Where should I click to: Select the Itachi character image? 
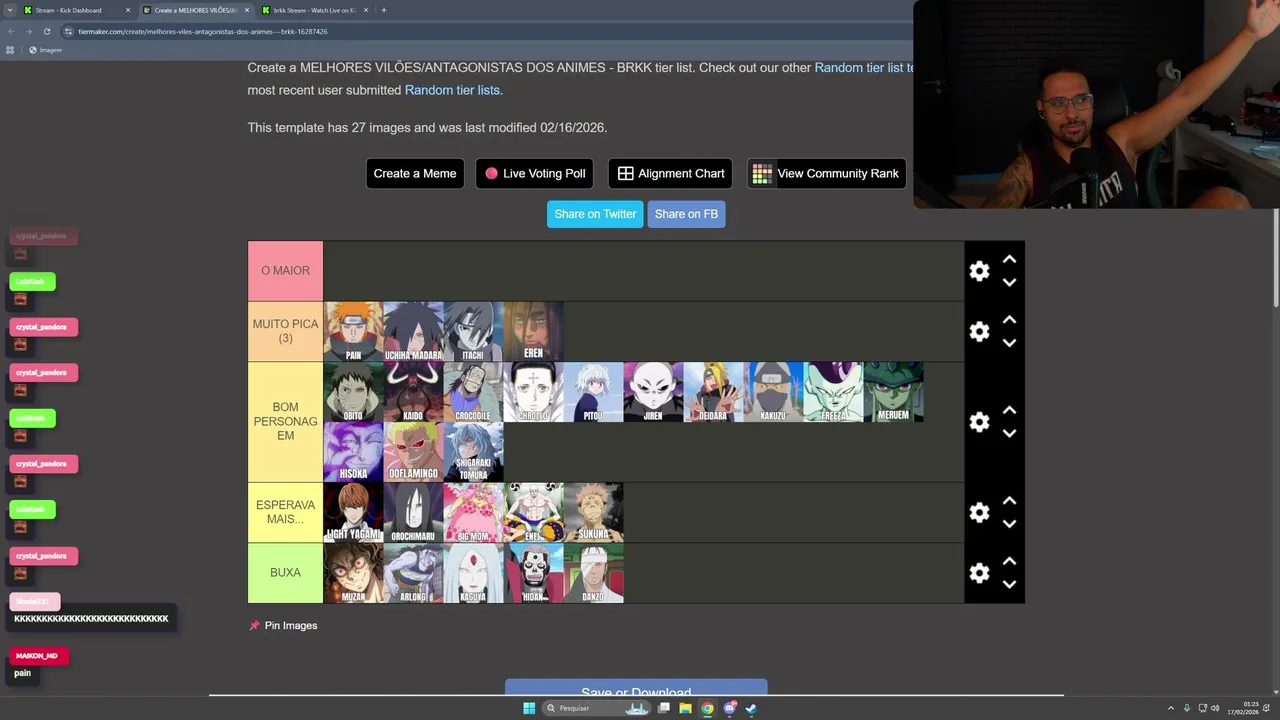[473, 331]
